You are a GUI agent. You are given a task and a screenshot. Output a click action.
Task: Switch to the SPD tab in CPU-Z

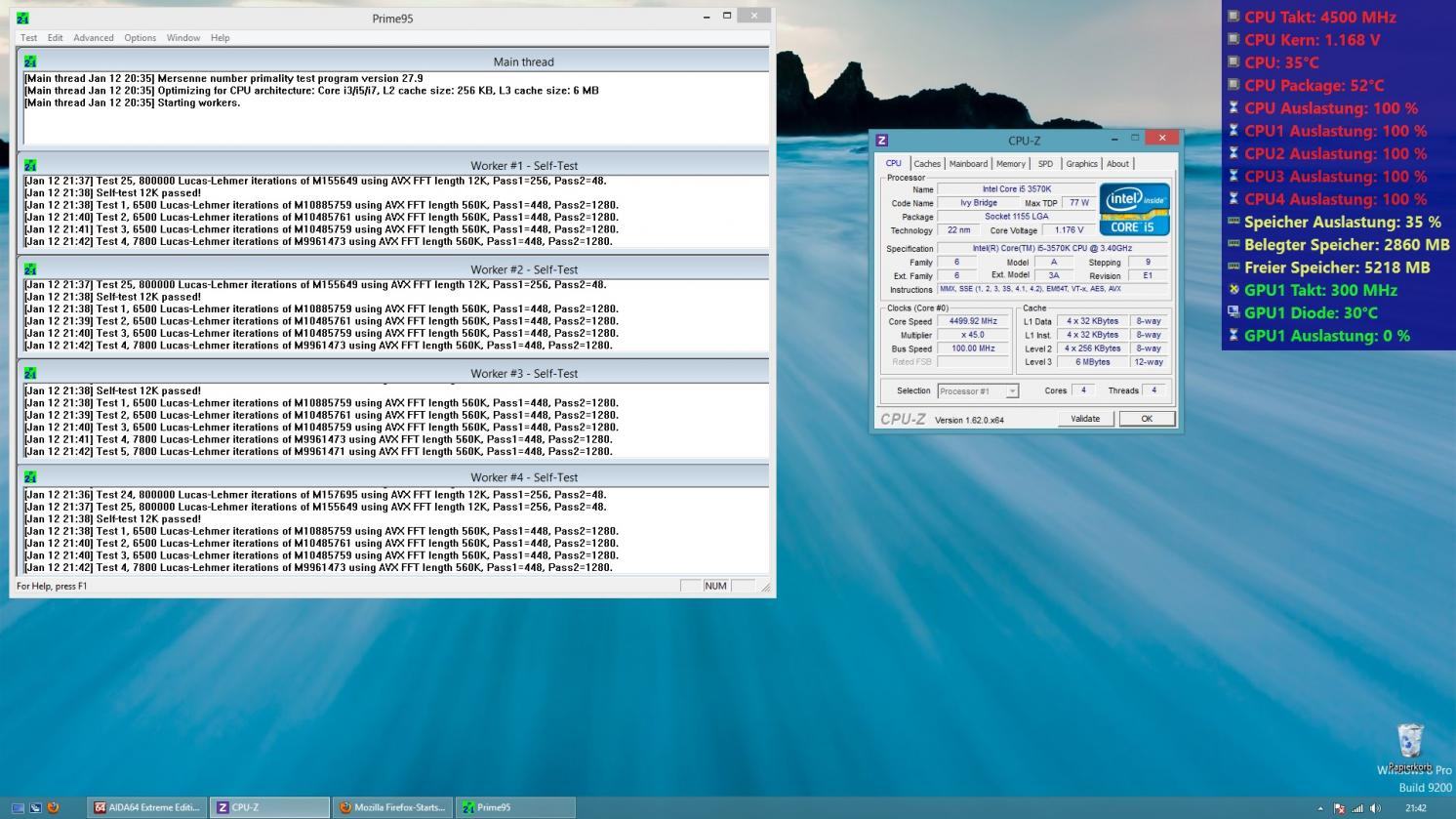point(1045,164)
